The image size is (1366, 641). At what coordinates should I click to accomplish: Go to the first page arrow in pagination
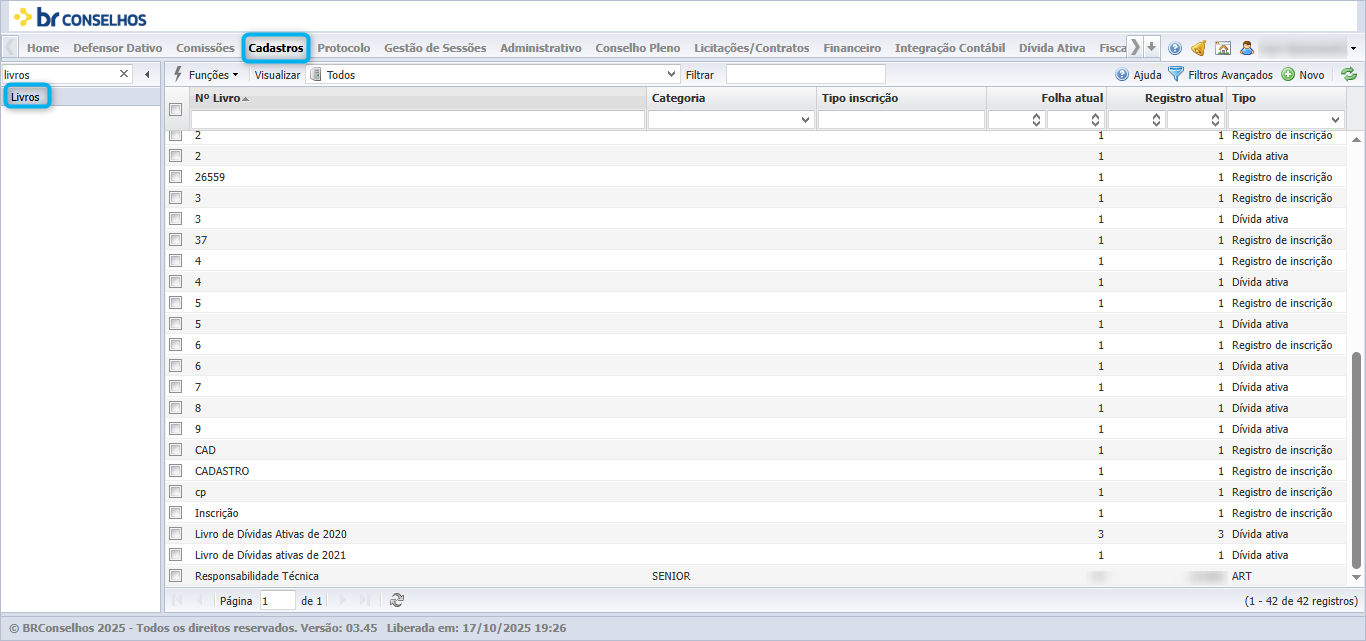click(178, 600)
